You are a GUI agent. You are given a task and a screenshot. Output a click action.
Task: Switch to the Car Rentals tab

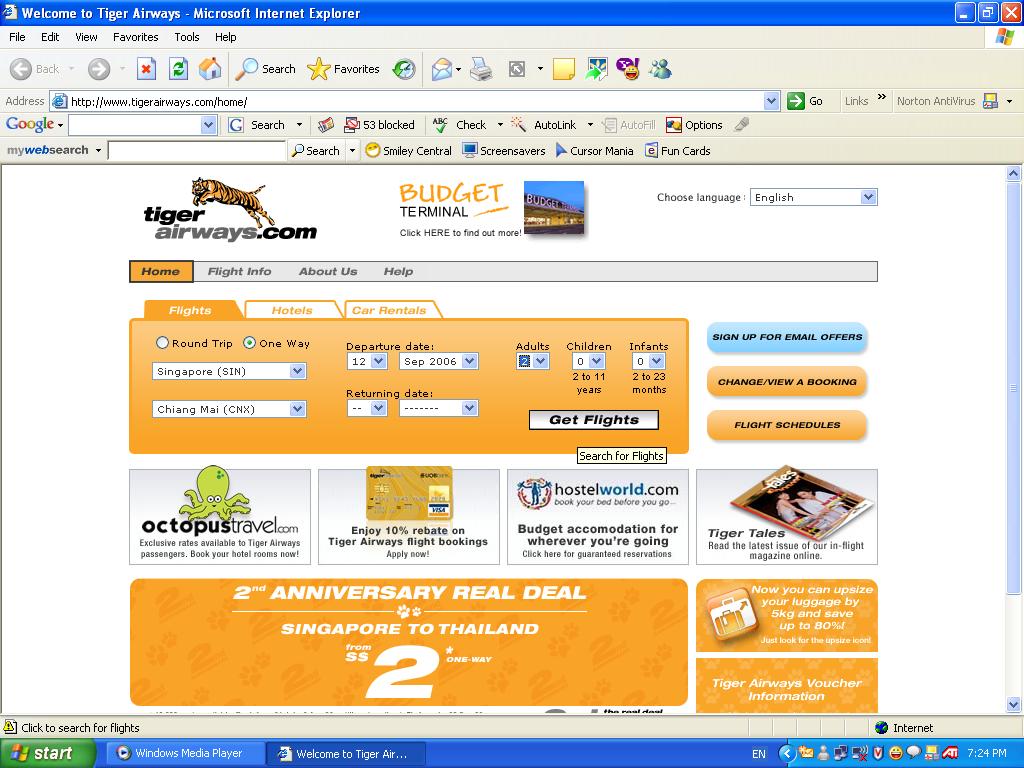click(x=389, y=310)
